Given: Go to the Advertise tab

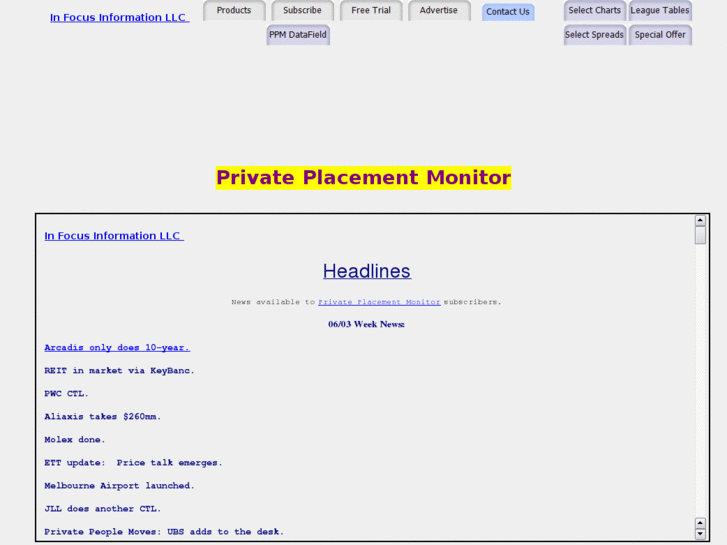Looking at the screenshot, I should (439, 10).
